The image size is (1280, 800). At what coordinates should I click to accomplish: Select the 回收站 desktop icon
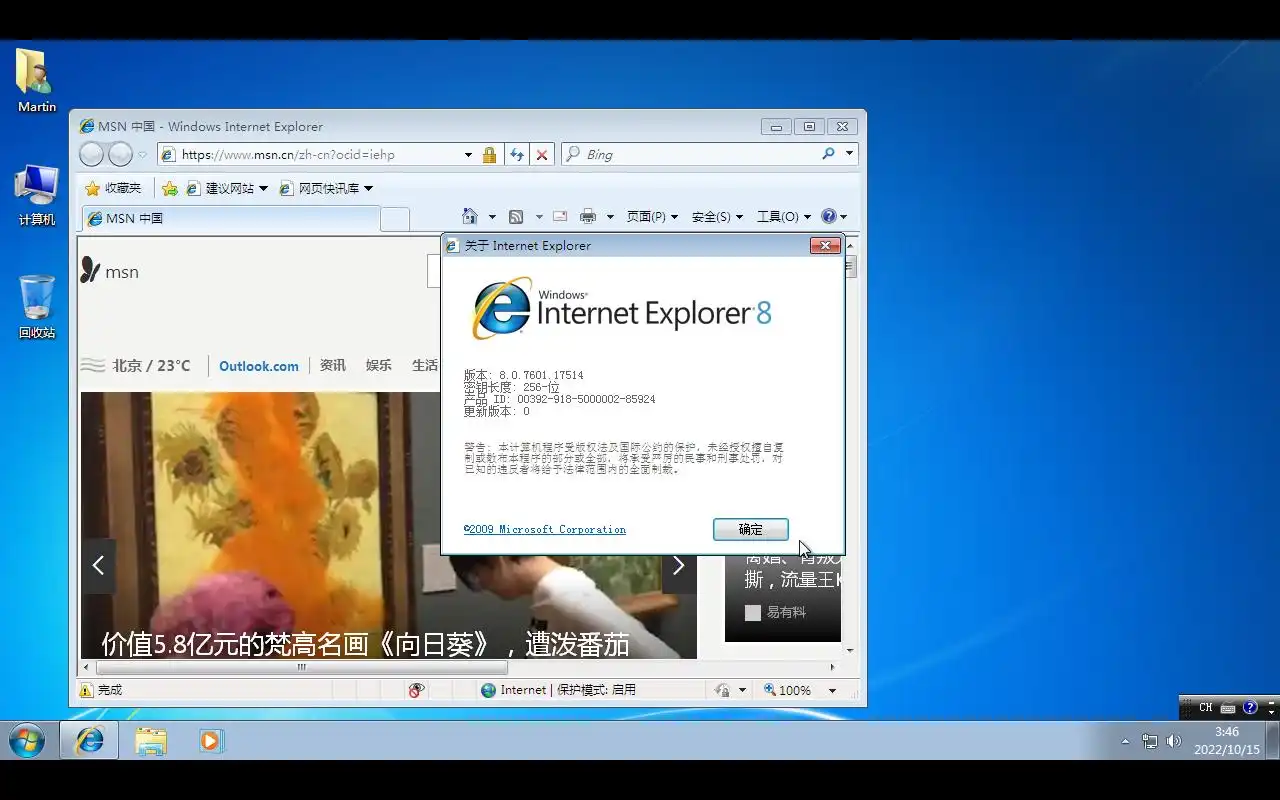[37, 307]
